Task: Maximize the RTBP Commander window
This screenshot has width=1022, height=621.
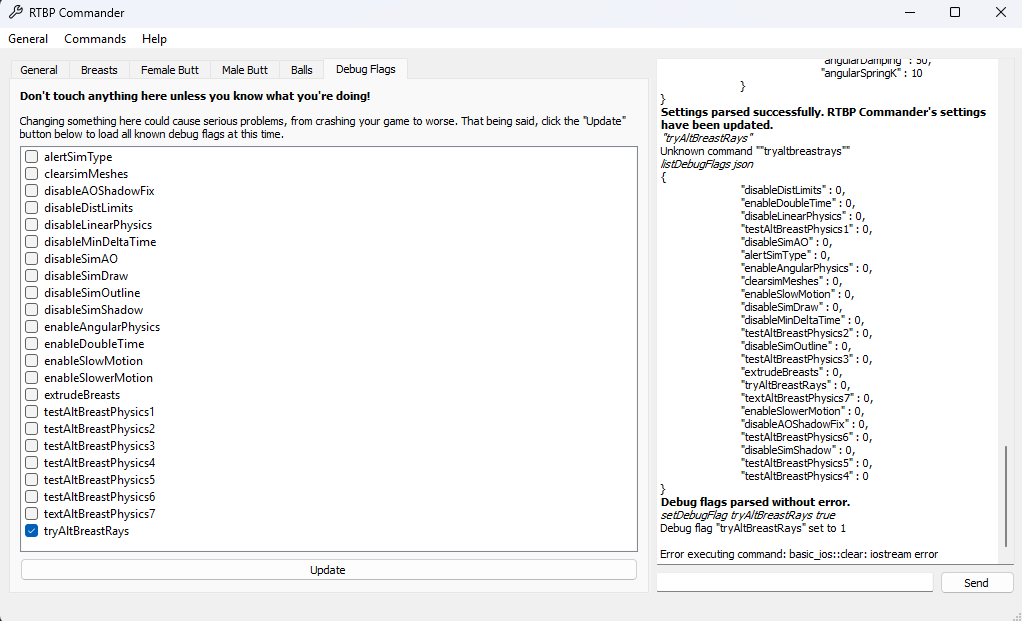Action: [x=955, y=12]
